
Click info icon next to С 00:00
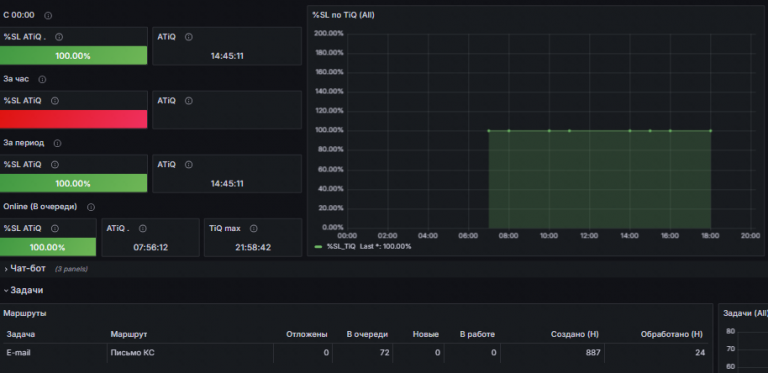tap(48, 16)
